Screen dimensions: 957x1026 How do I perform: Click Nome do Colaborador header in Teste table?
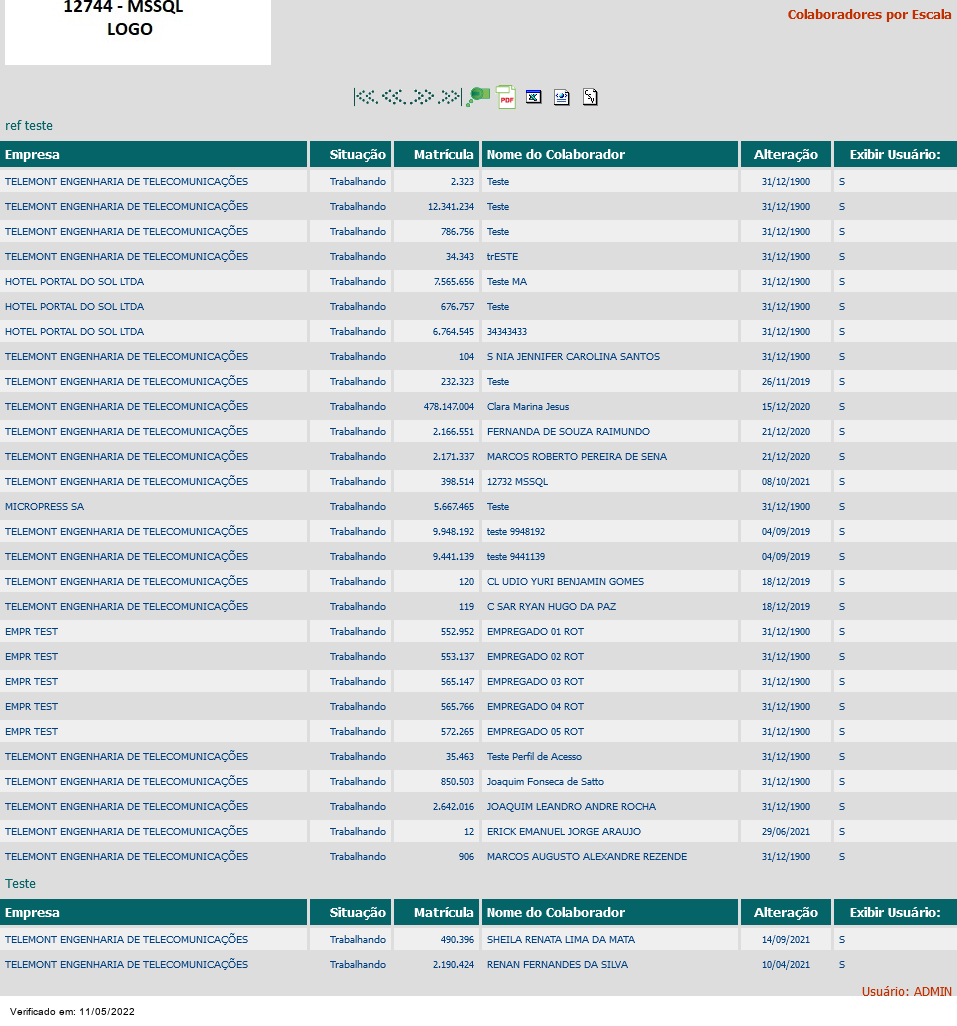(555, 912)
